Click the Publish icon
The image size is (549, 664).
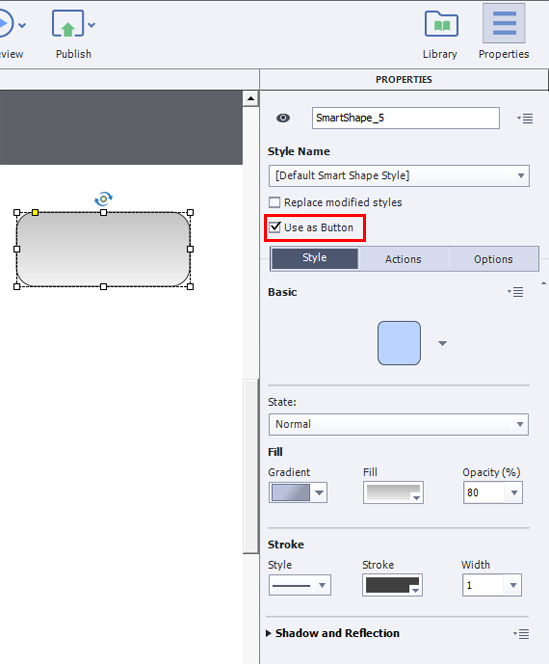(68, 24)
